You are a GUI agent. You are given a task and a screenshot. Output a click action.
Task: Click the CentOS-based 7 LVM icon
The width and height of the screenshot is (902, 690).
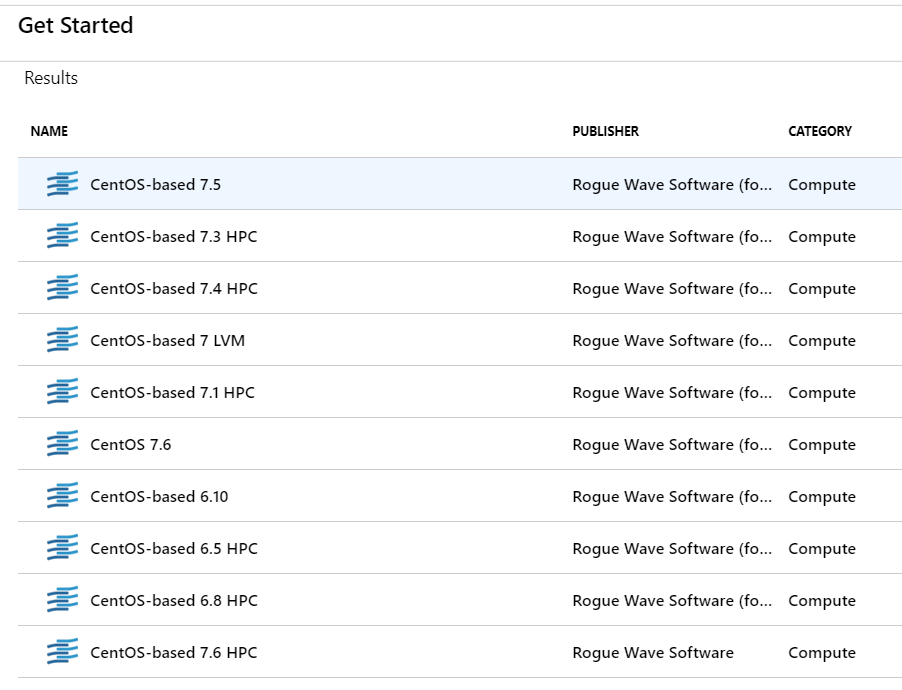pyautogui.click(x=62, y=340)
